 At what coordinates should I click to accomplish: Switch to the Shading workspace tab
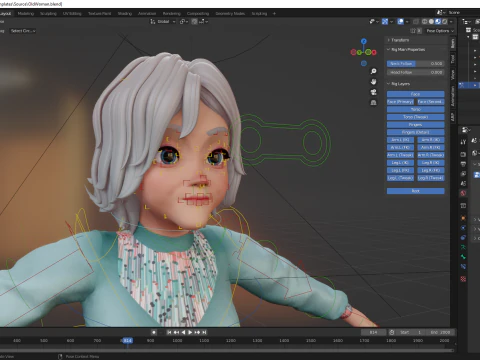(x=125, y=14)
